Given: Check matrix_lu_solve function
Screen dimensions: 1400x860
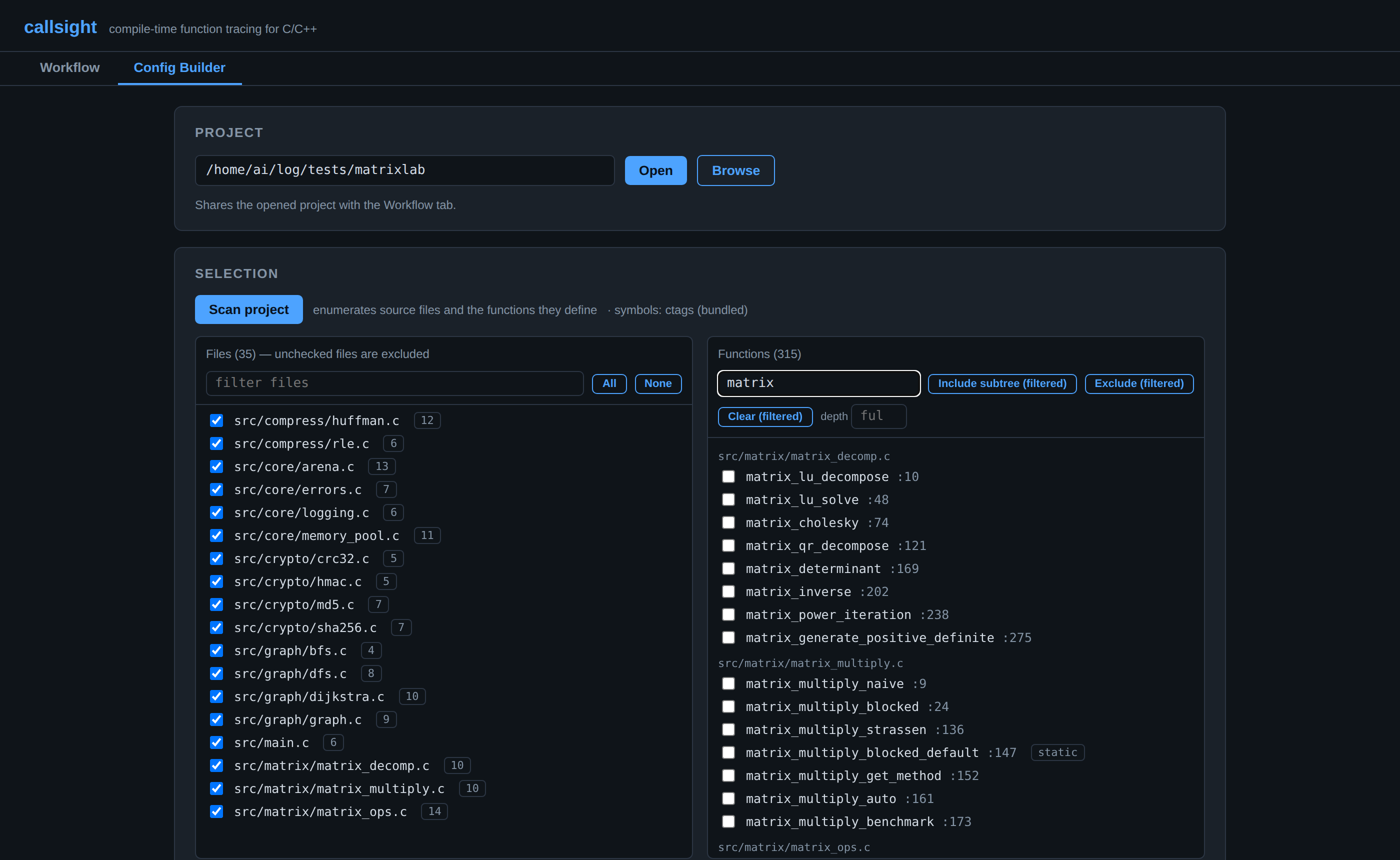Looking at the screenshot, I should pos(728,499).
